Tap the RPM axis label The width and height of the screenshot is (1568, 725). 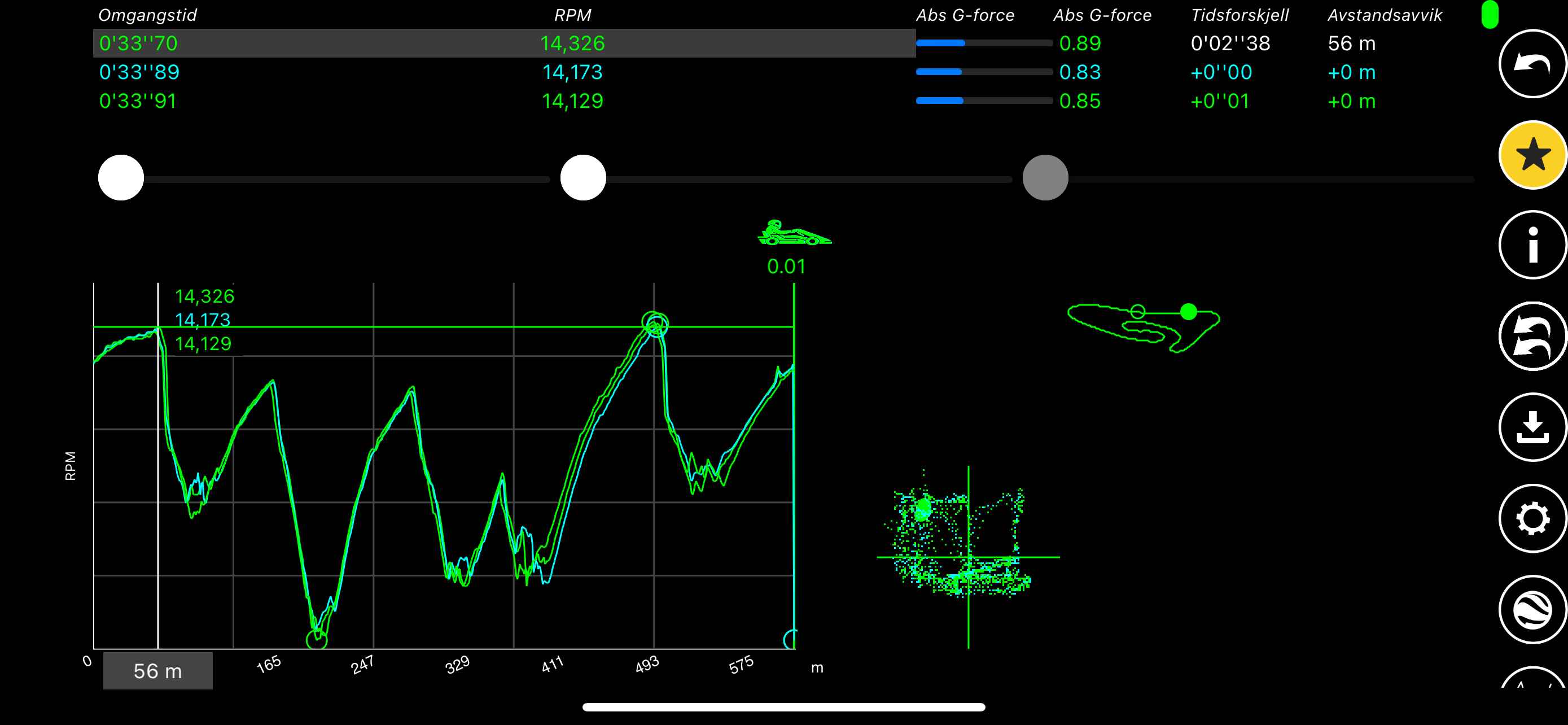point(71,466)
